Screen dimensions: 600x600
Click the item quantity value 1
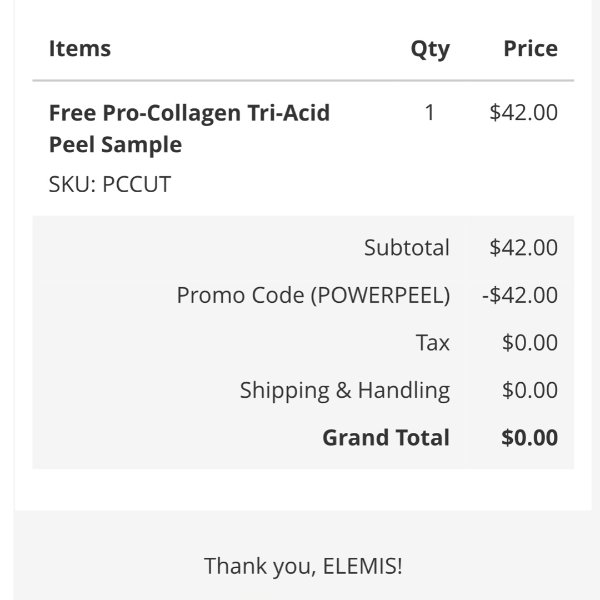pyautogui.click(x=430, y=112)
